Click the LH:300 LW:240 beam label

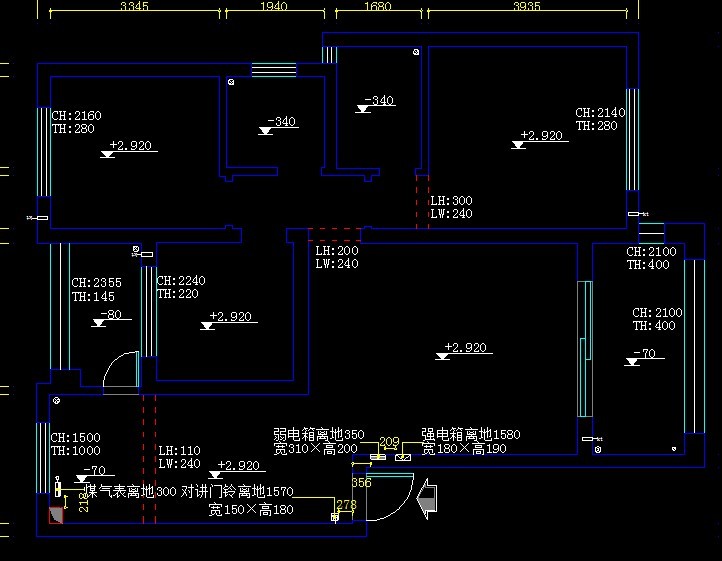pyautogui.click(x=451, y=207)
